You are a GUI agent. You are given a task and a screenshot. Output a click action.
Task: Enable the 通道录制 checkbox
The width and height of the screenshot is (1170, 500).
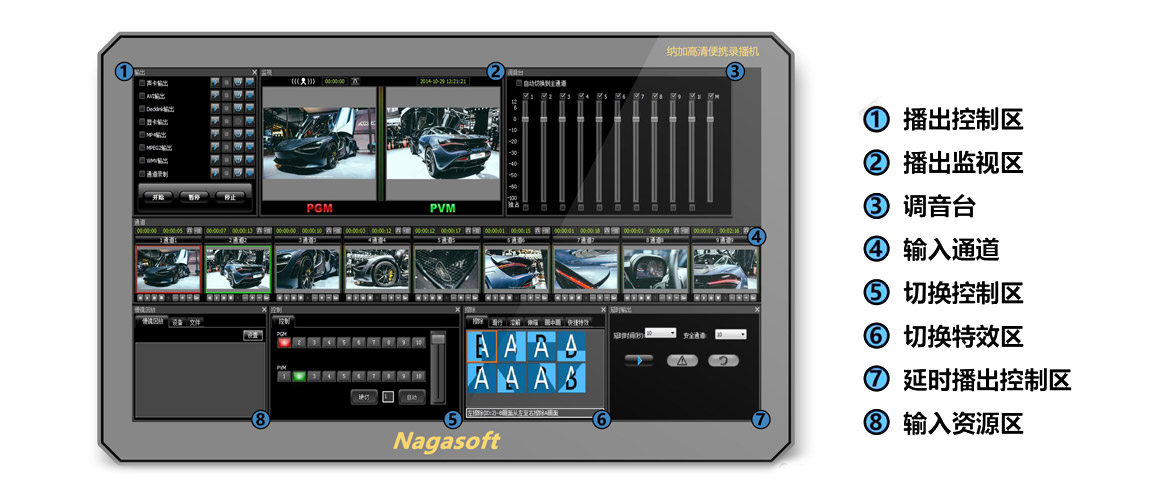pos(142,173)
